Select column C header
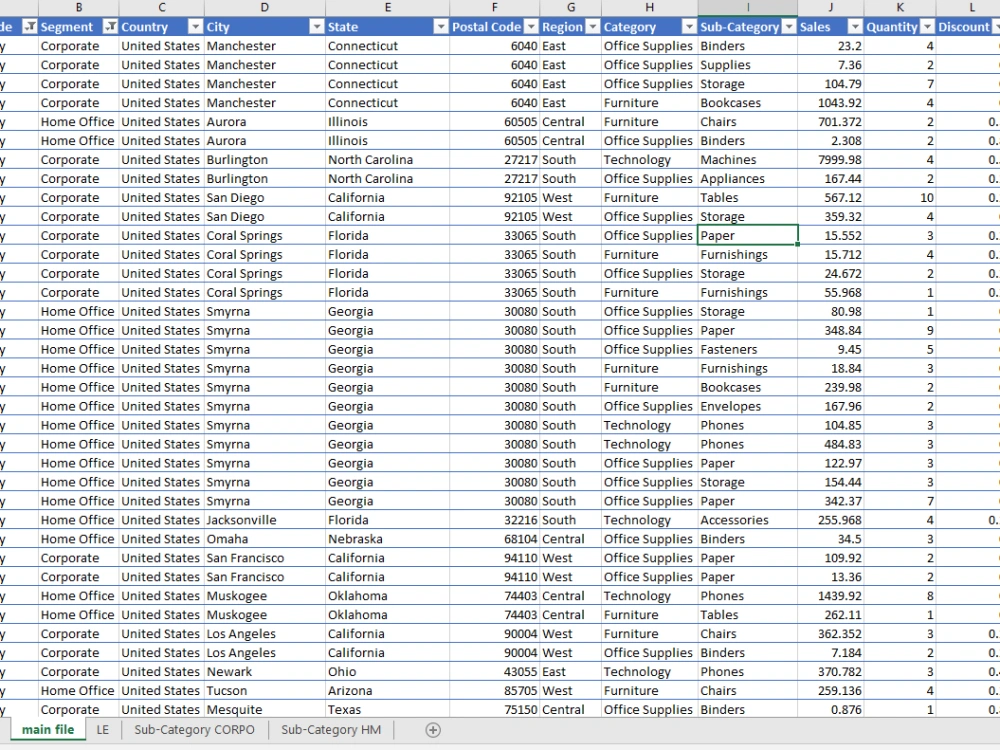The width and height of the screenshot is (1000, 750). pyautogui.click(x=162, y=8)
